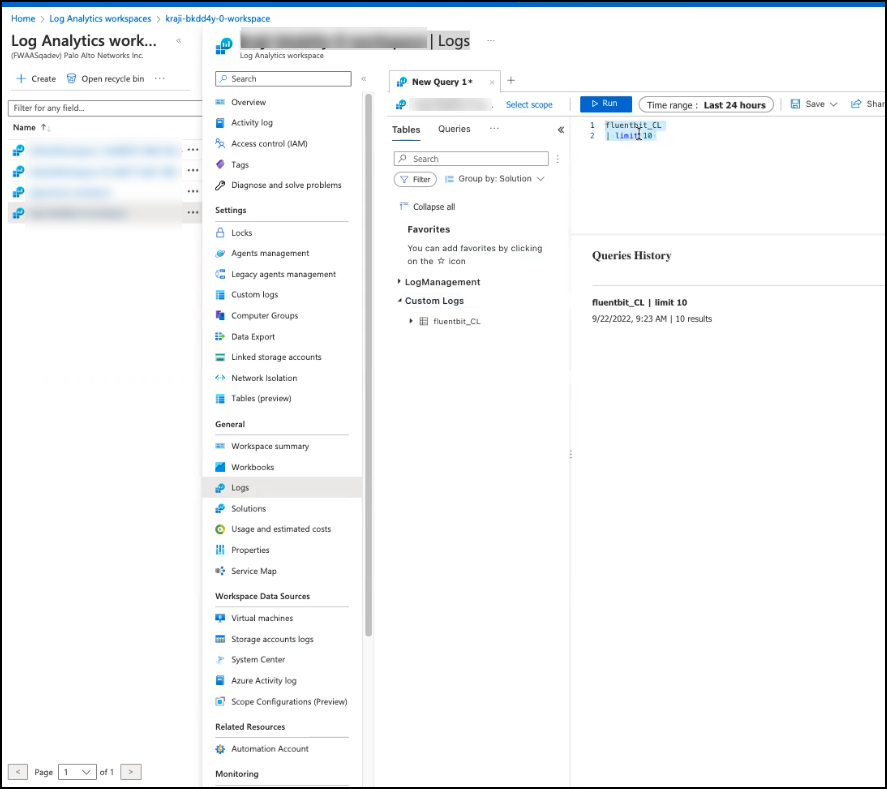Screen dimensions: 887x789
Task: Expand the LogManagement table group
Action: point(399,282)
